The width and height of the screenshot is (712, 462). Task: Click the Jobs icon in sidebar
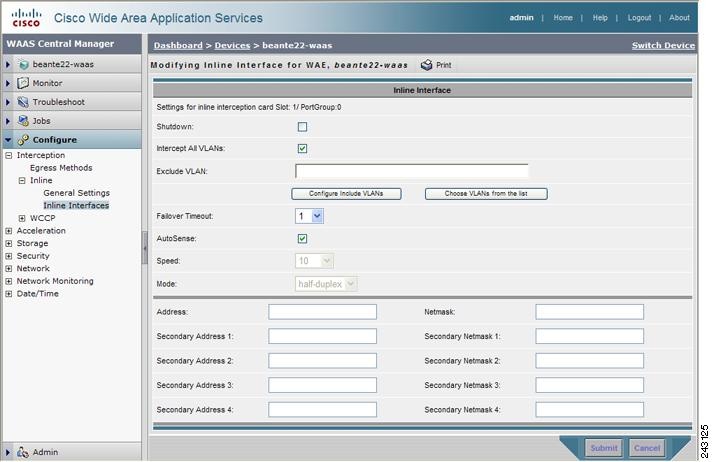pos(23,121)
